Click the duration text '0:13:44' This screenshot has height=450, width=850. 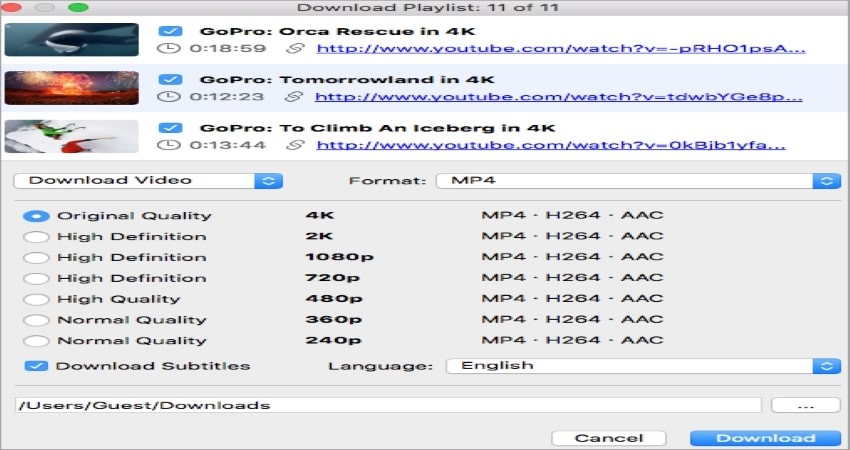click(x=228, y=145)
